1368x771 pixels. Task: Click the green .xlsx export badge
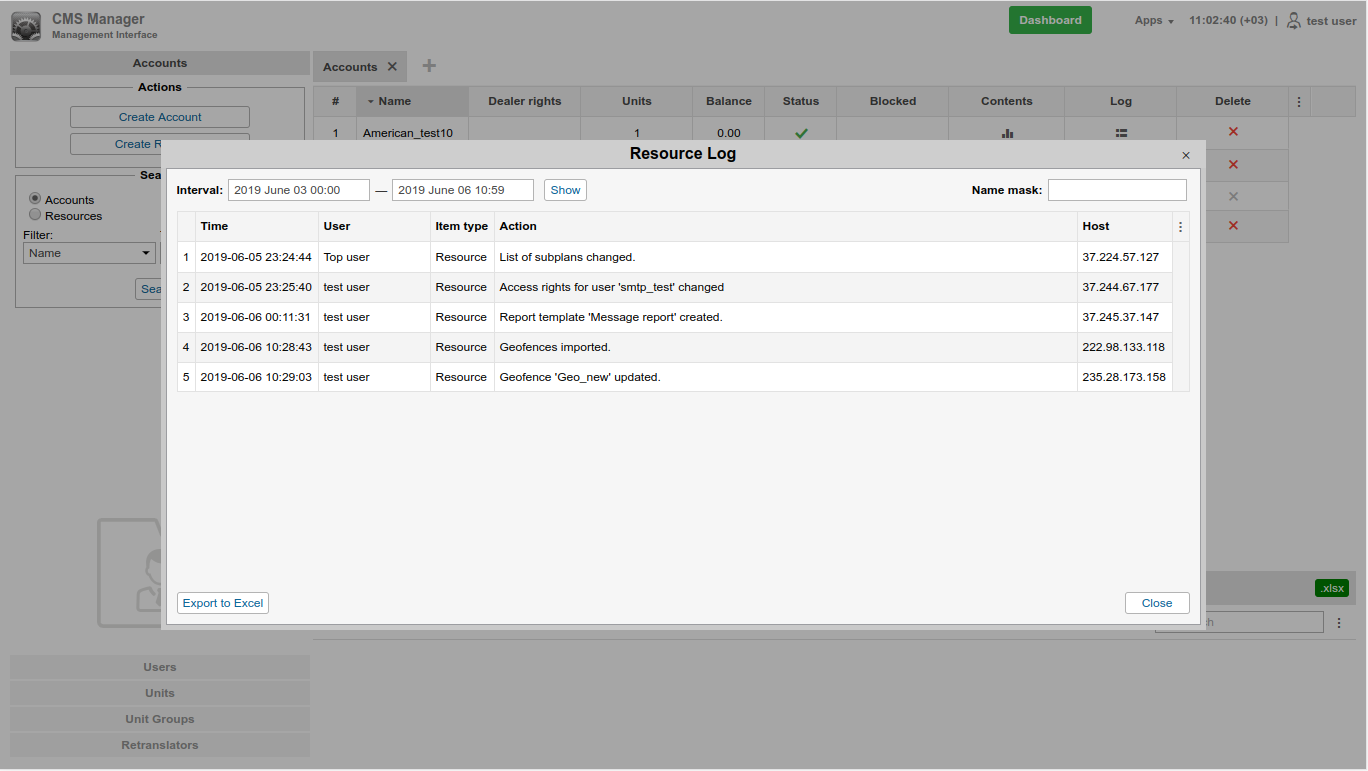[x=1331, y=588]
